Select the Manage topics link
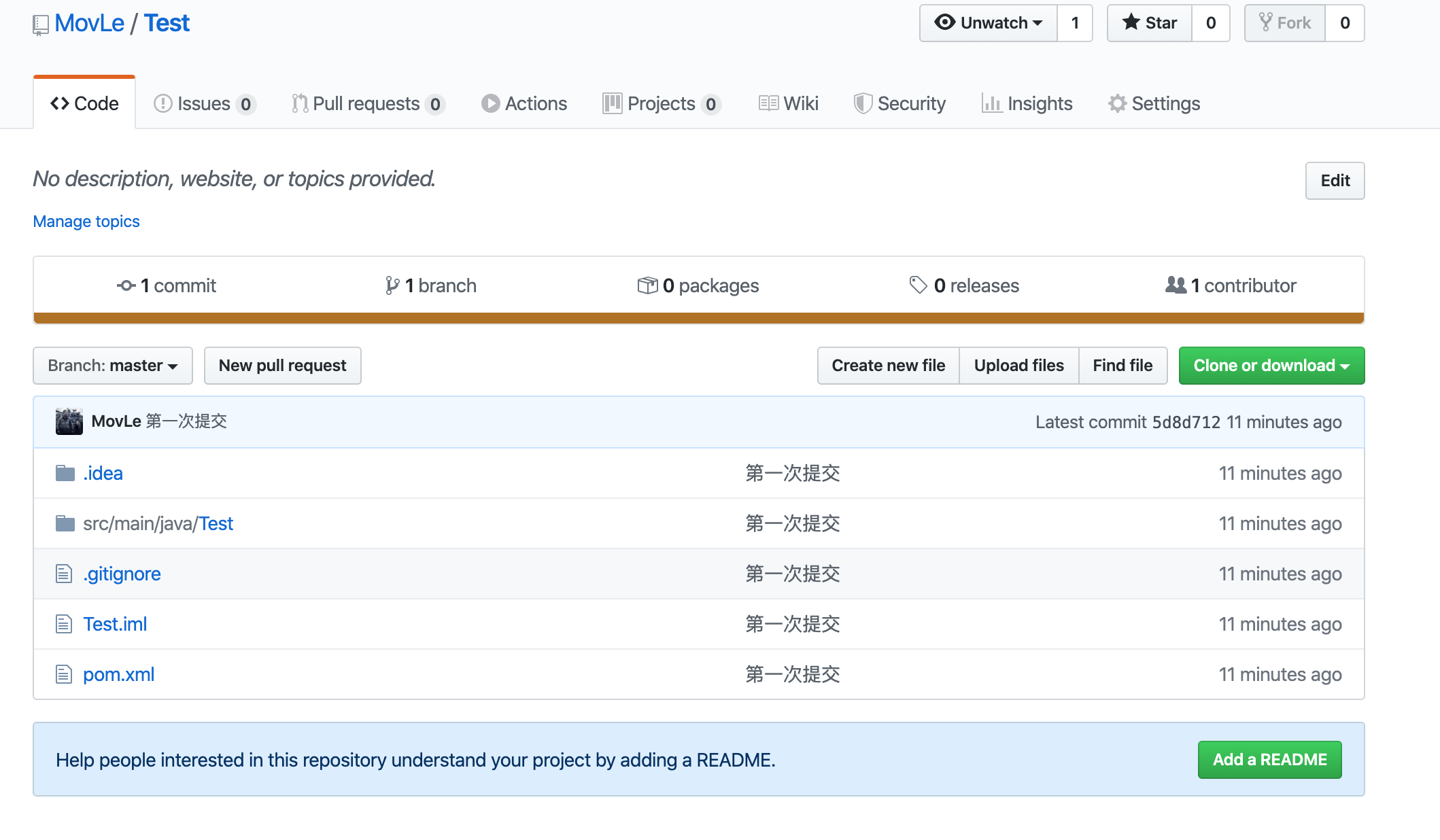Screen dimensions: 1440x840 click(86, 221)
